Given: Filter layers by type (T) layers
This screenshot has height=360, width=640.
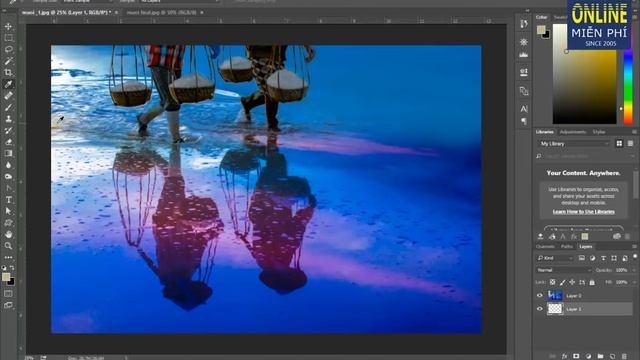Looking at the screenshot, I should coord(603,258).
